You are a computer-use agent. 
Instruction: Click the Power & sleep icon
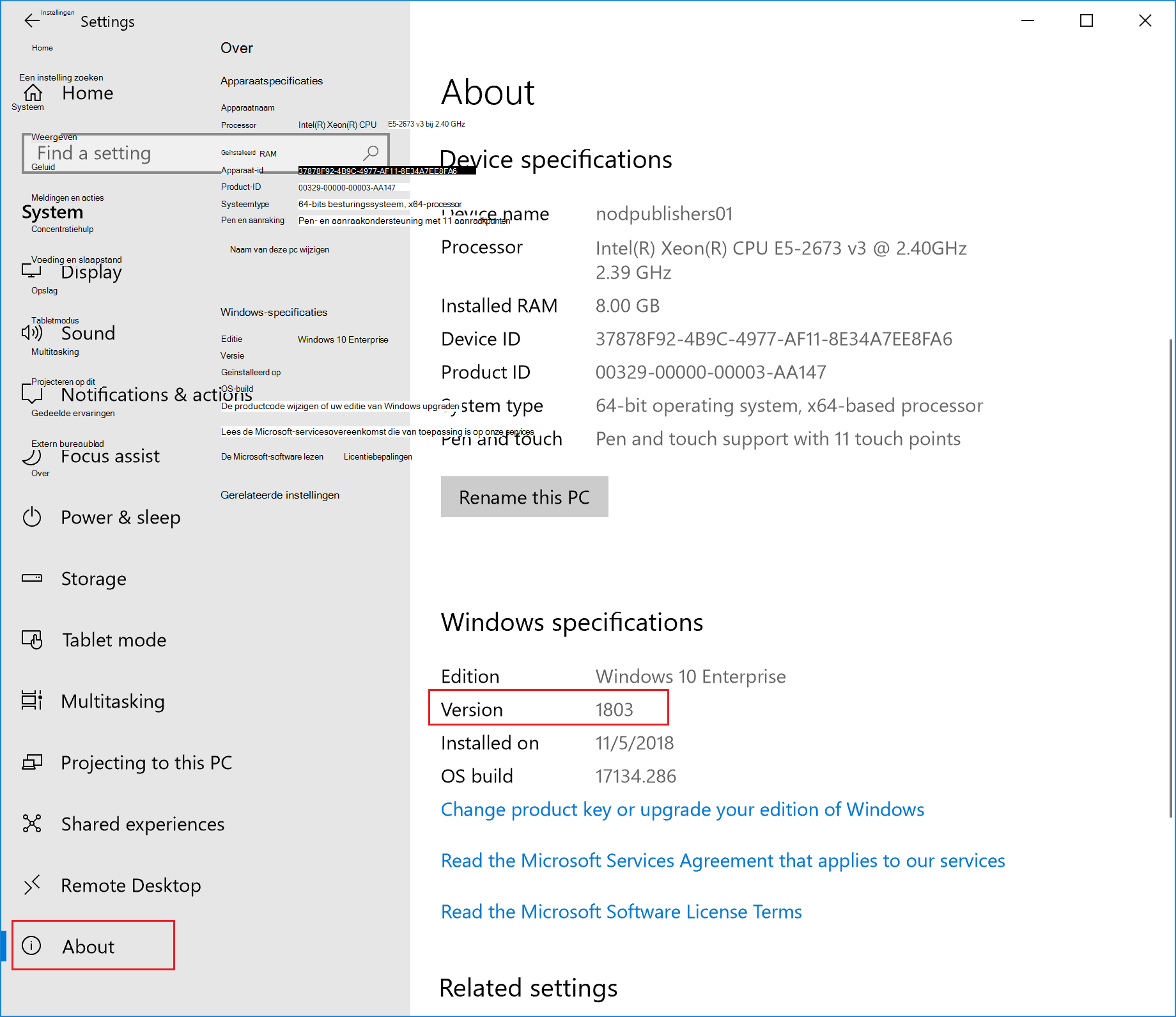tap(32, 517)
